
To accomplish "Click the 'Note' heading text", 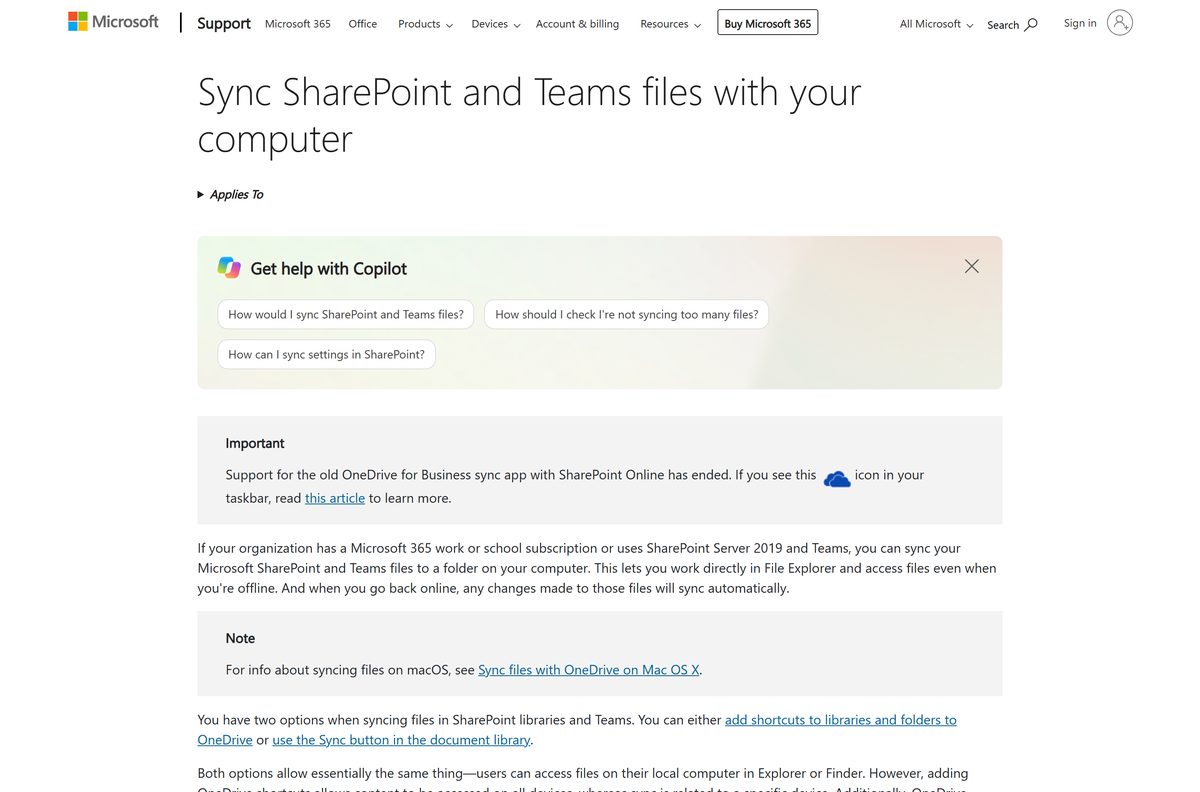I will (x=240, y=638).
